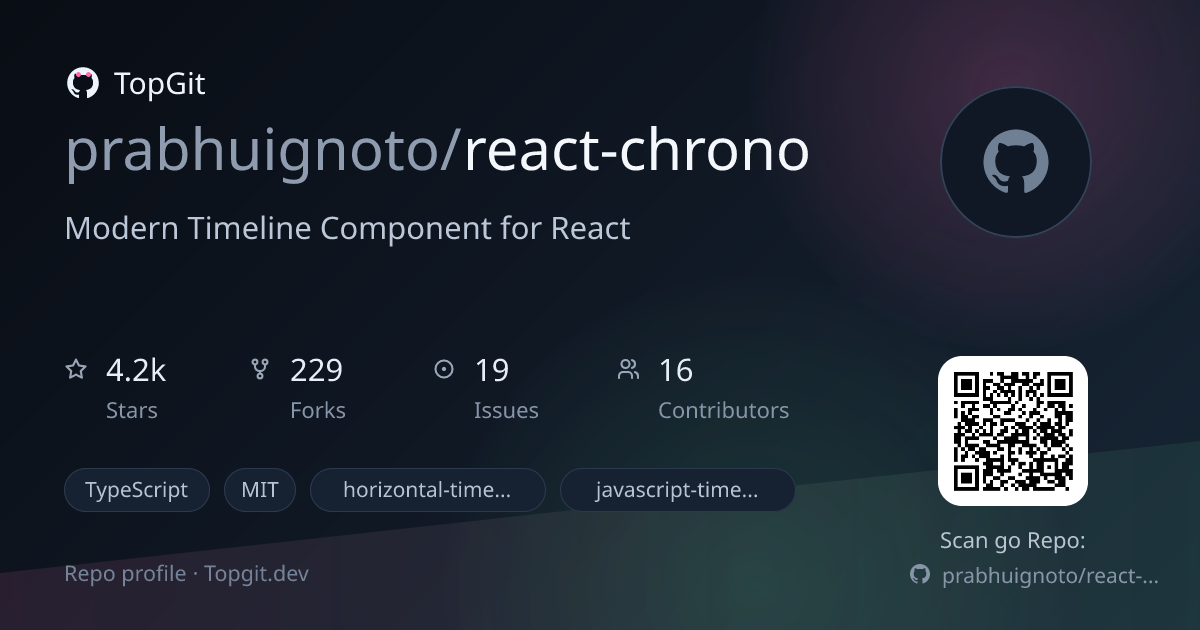Screen dimensions: 1200x630
Task: Click the large GitHub avatar circle
Action: [x=1015, y=162]
